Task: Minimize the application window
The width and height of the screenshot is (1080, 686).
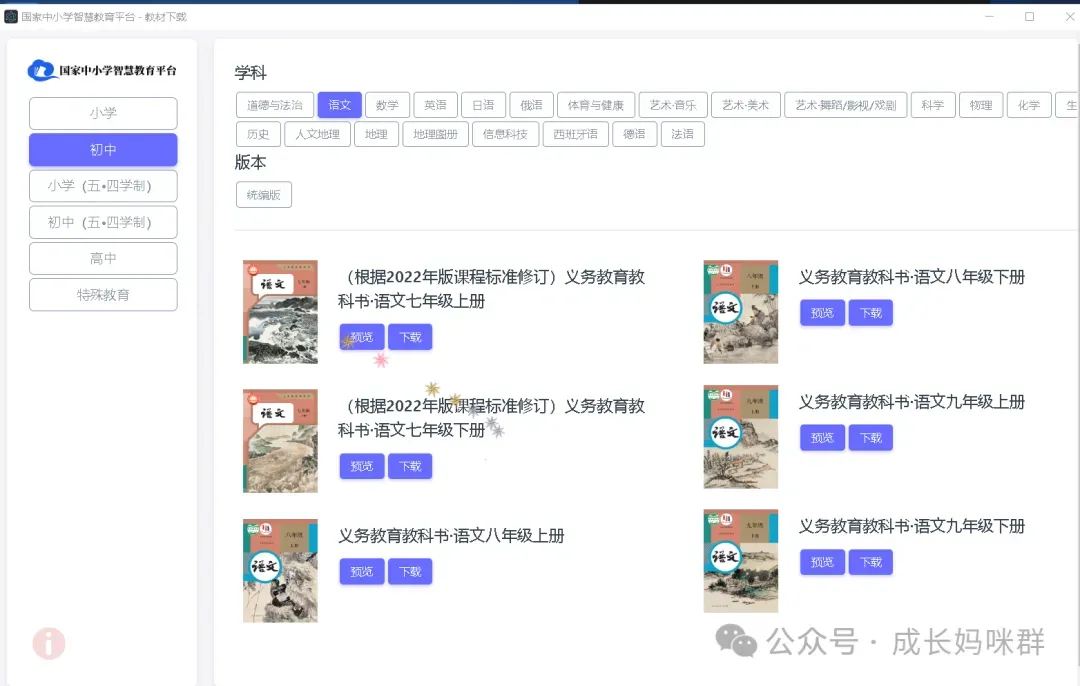Action: pyautogui.click(x=990, y=17)
